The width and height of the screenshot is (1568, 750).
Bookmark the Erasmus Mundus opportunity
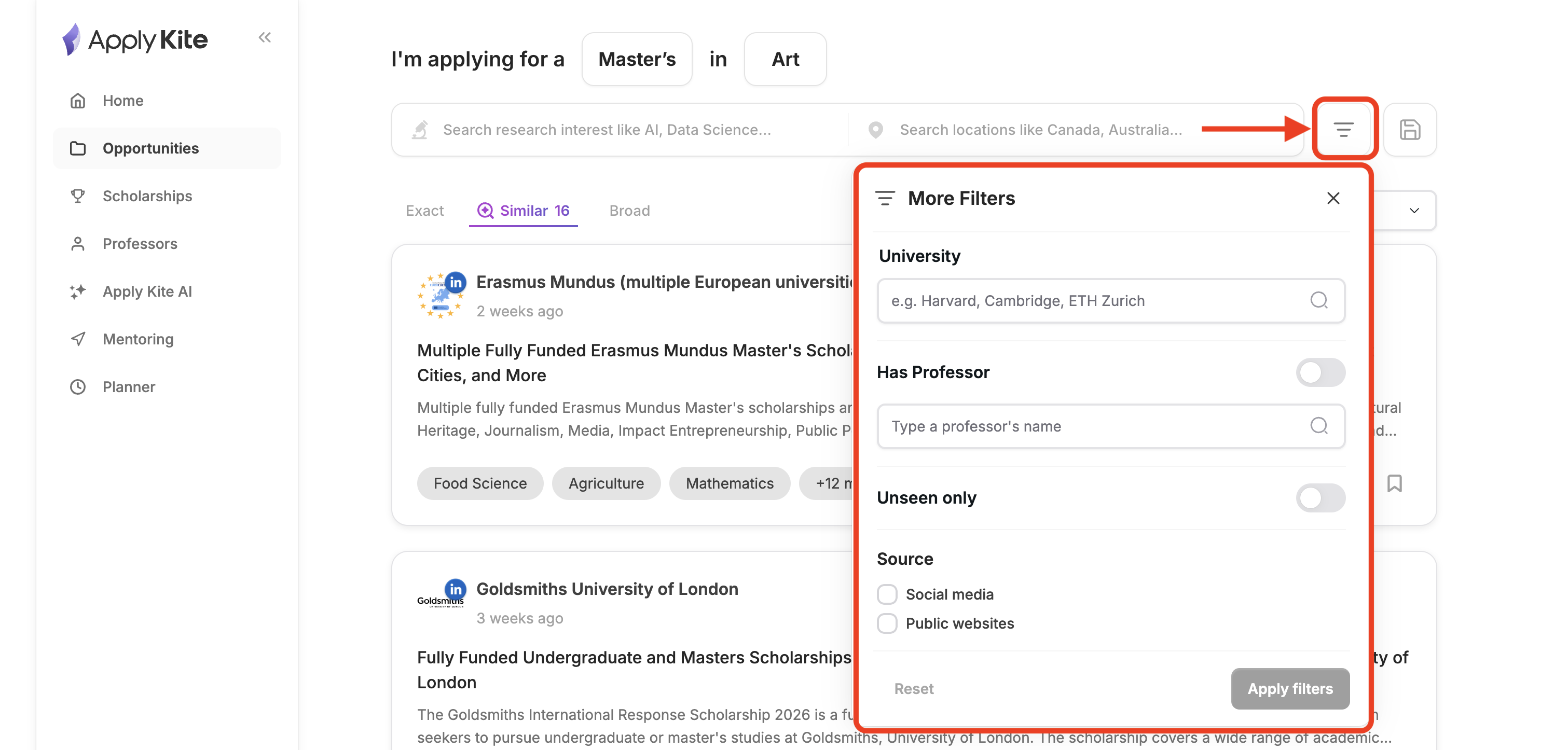1394,483
